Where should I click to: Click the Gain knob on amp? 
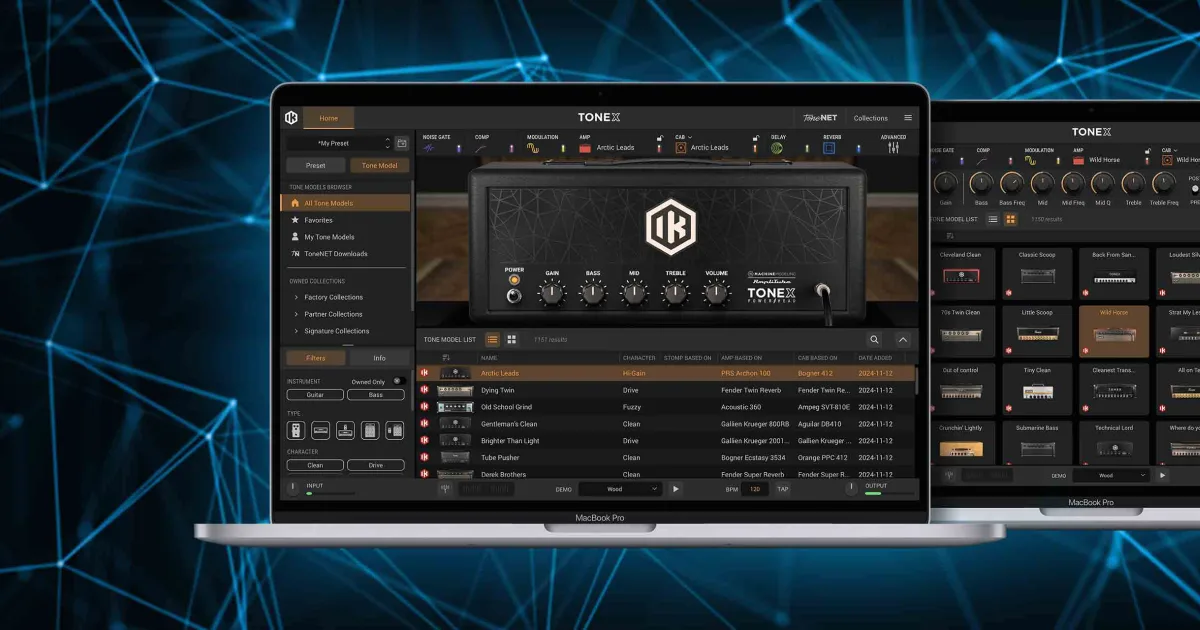(551, 293)
